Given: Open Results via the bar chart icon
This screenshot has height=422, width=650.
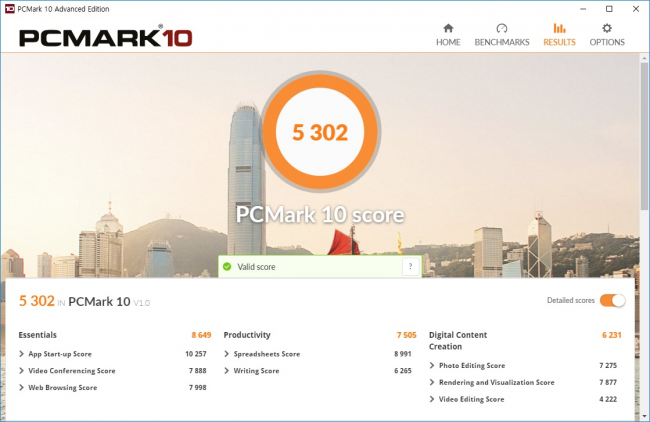Looking at the screenshot, I should (559, 28).
